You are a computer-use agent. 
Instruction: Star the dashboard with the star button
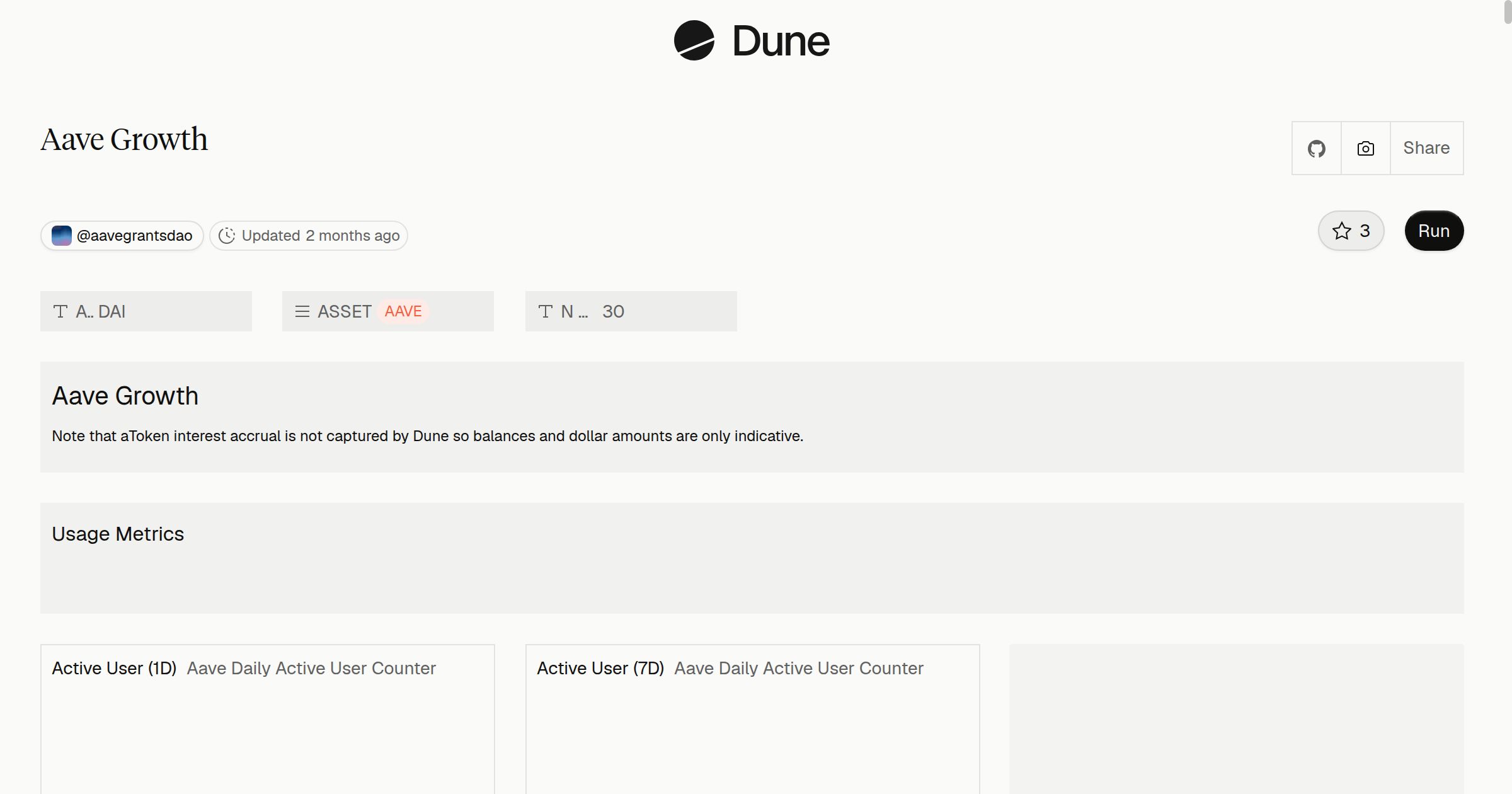click(1351, 231)
